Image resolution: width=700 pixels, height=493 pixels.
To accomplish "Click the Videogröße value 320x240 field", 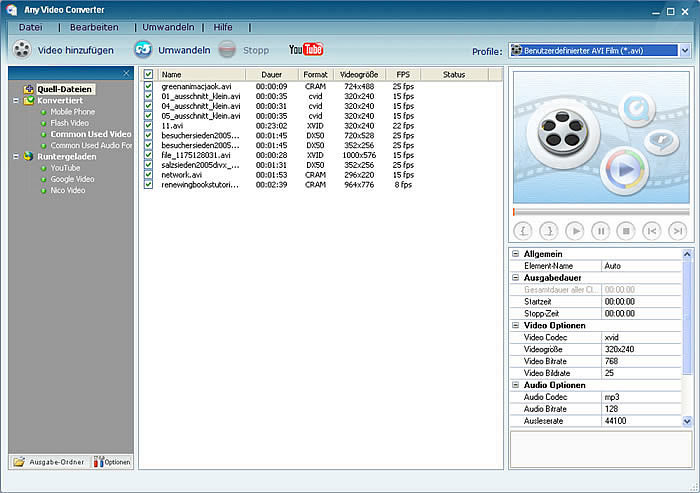I will (x=641, y=349).
